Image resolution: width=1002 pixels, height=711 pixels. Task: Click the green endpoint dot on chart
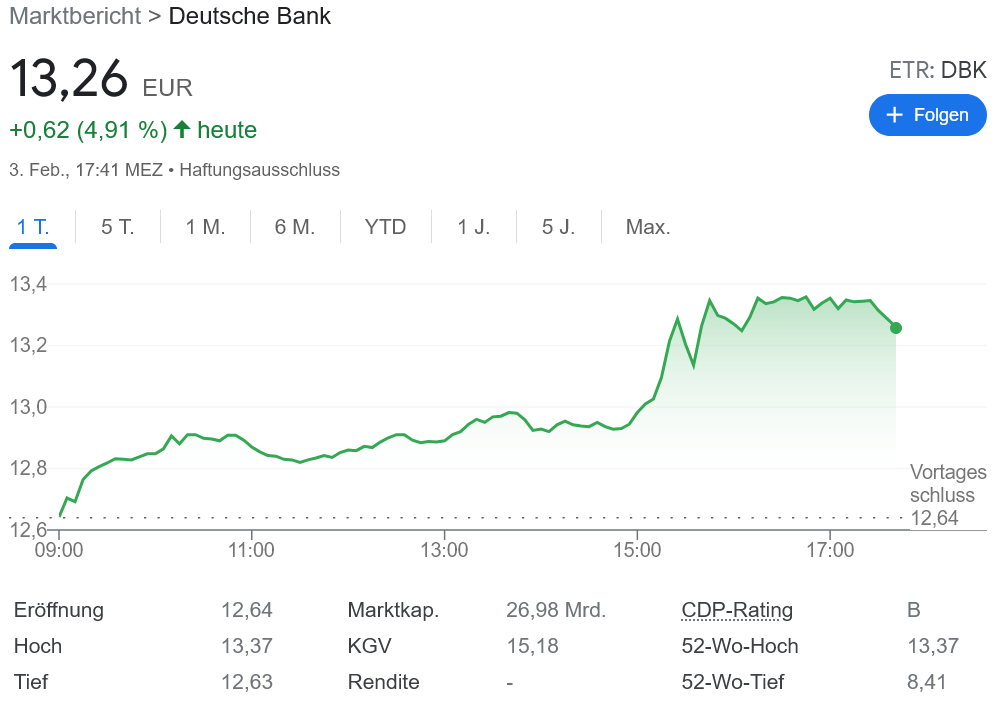(x=895, y=328)
